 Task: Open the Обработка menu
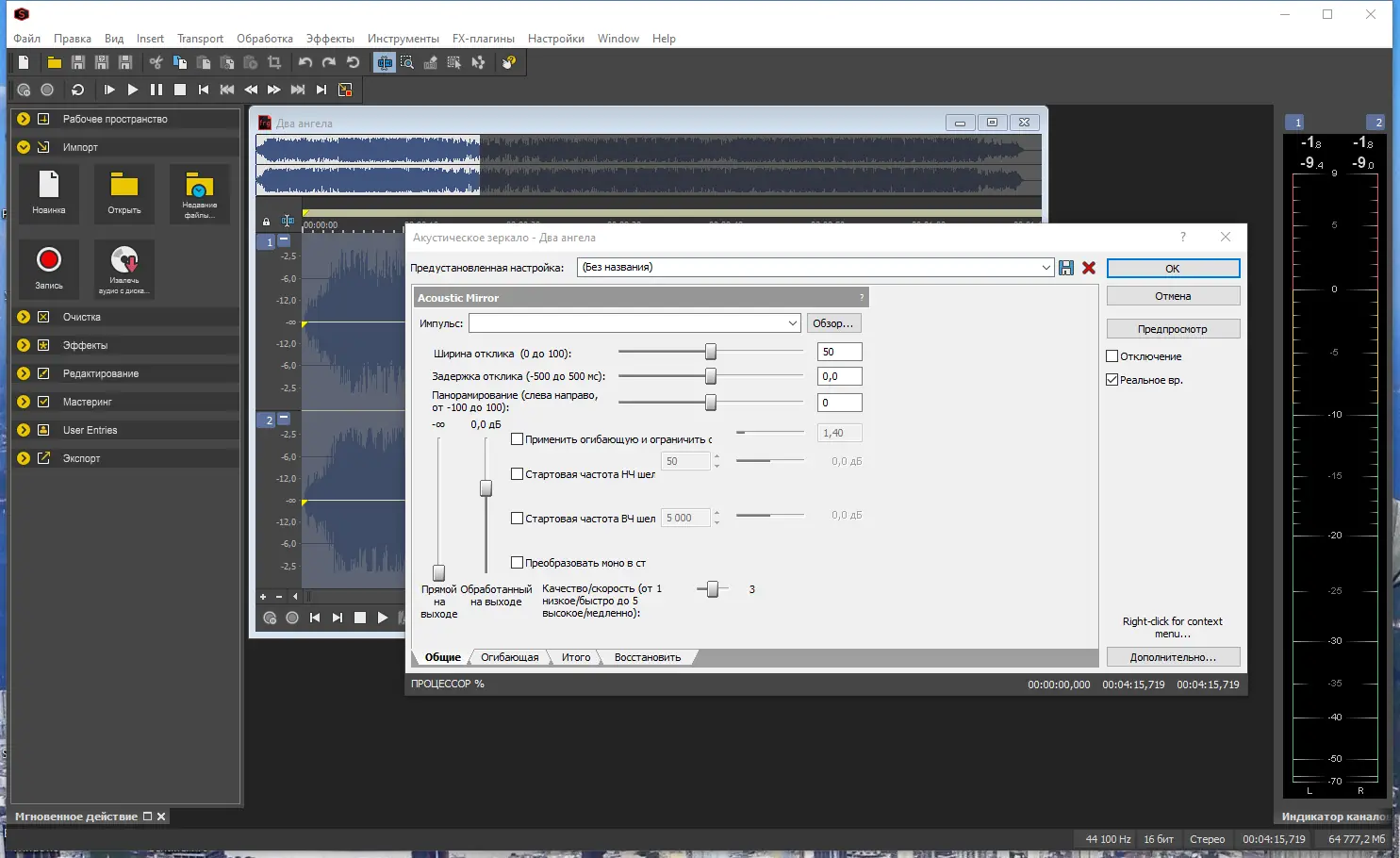point(264,39)
